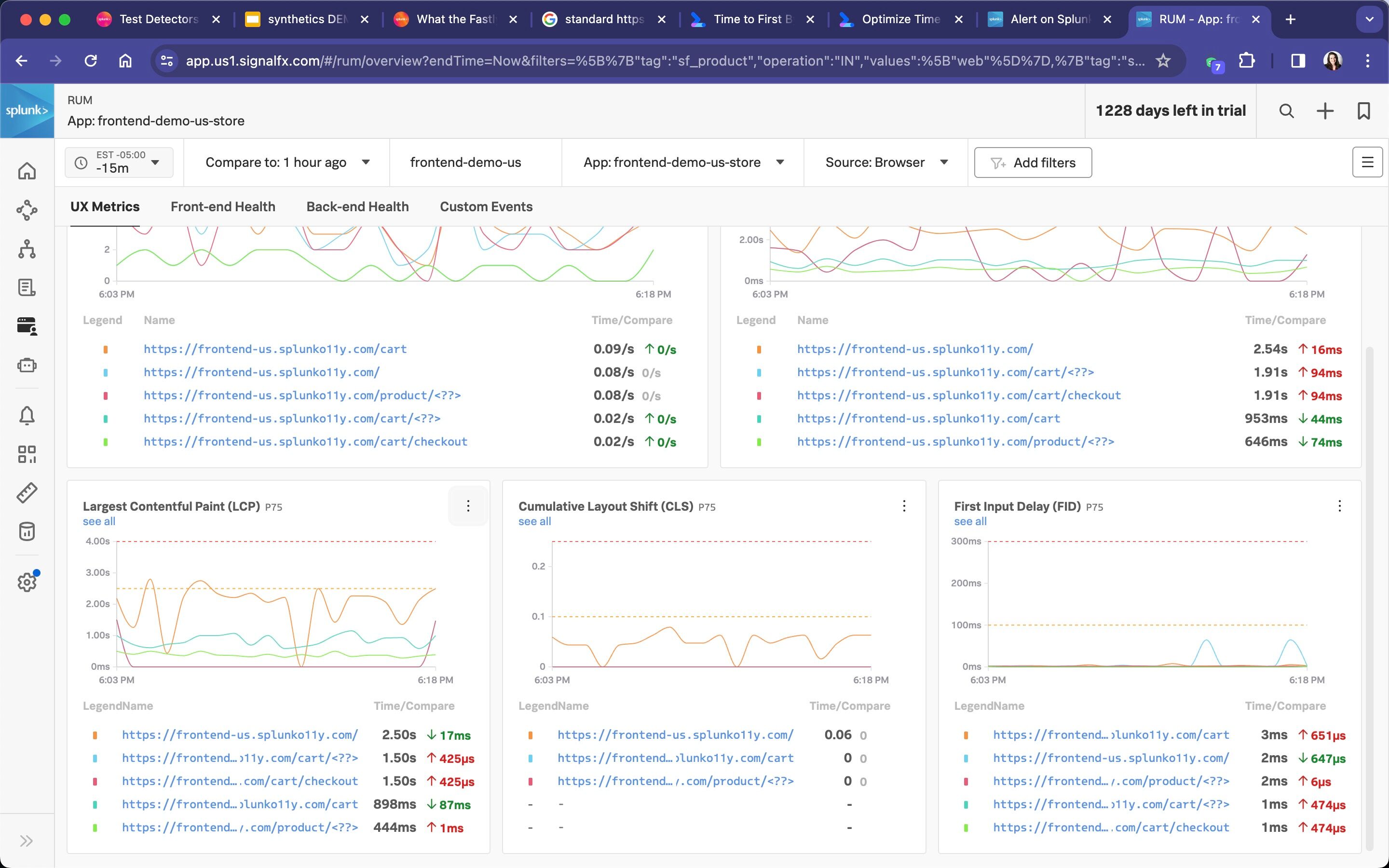Click the Synthetics robot icon in sidebar
The height and width of the screenshot is (868, 1389).
tap(27, 365)
